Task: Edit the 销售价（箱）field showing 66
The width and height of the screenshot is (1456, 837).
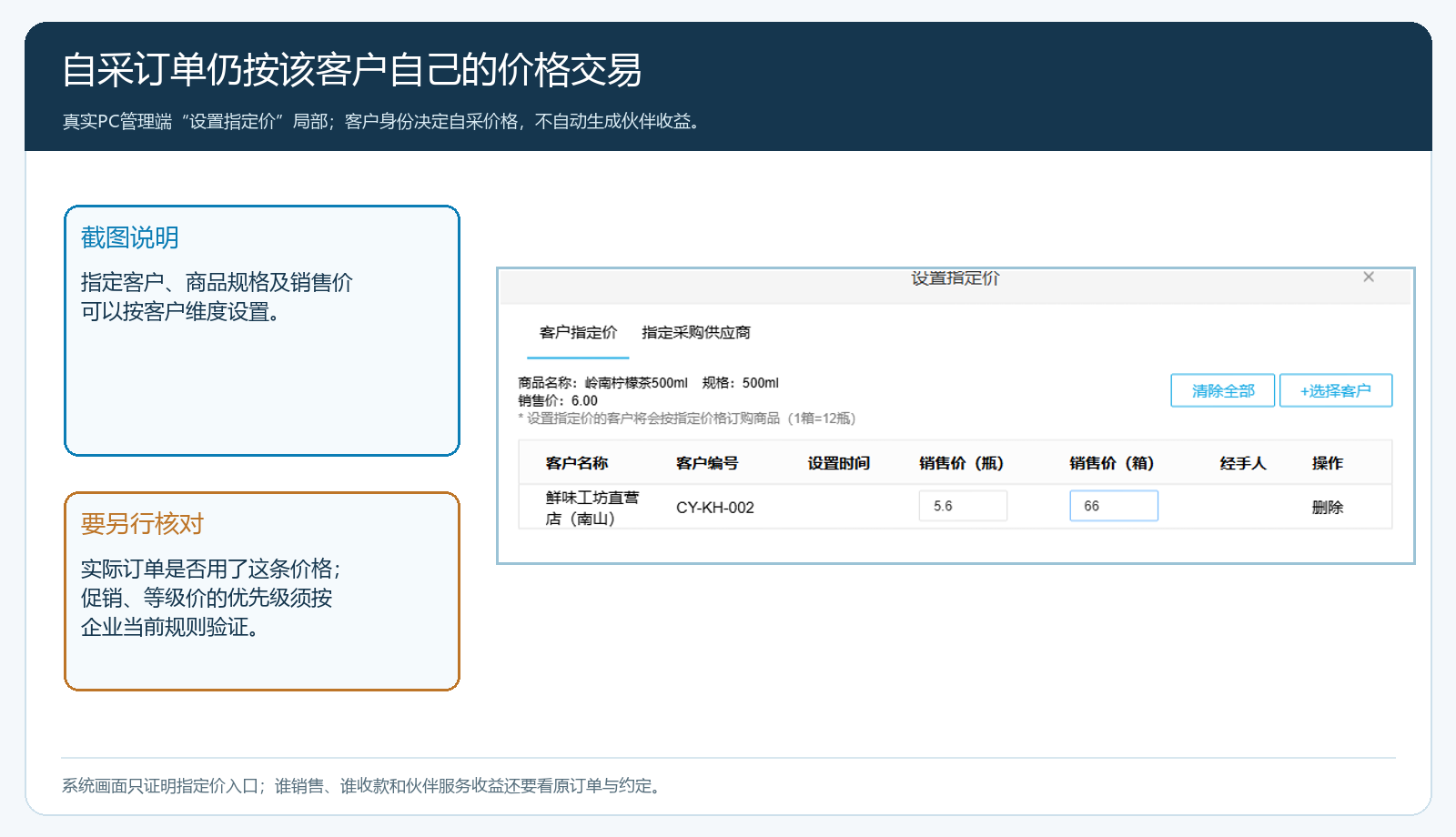Action: (1114, 506)
